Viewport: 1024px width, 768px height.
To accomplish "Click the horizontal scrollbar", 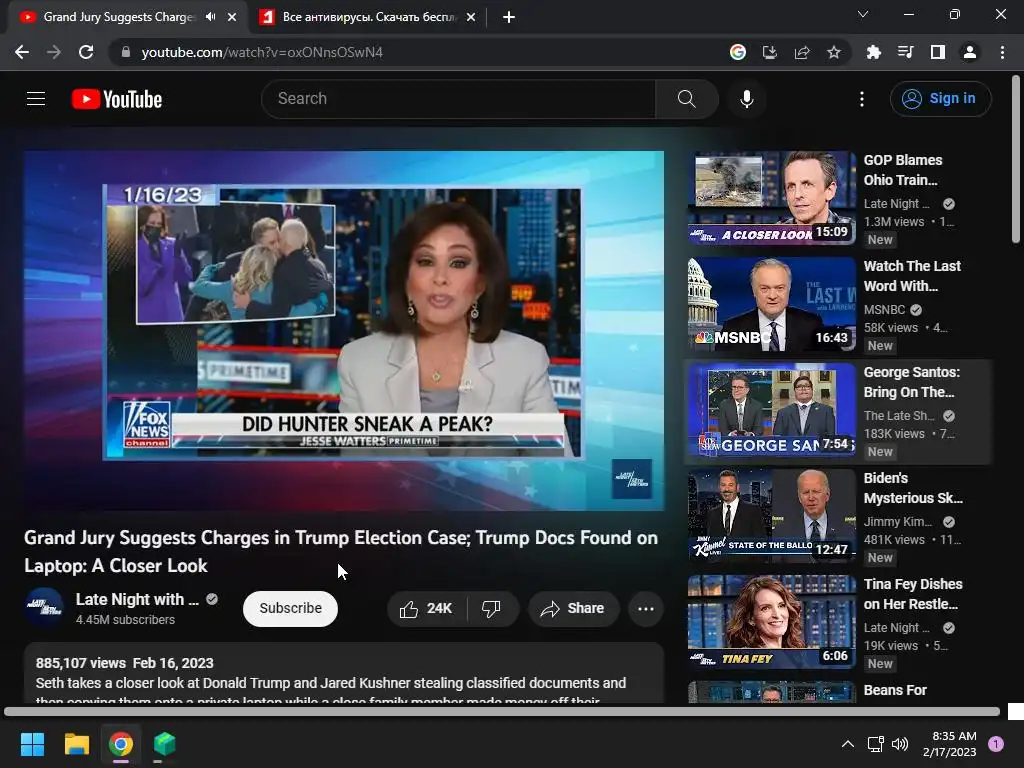I will click(x=502, y=711).
